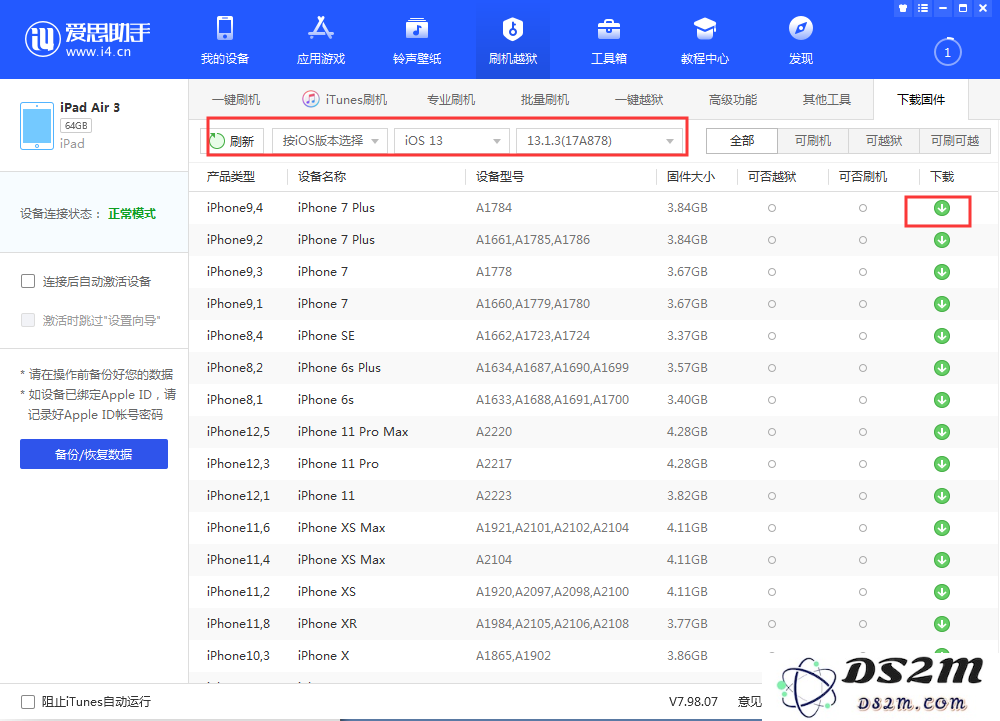Viewport: 1000px width, 721px height.
Task: Click flashable indicator for iPhone9,4 row
Action: pyautogui.click(x=863, y=208)
